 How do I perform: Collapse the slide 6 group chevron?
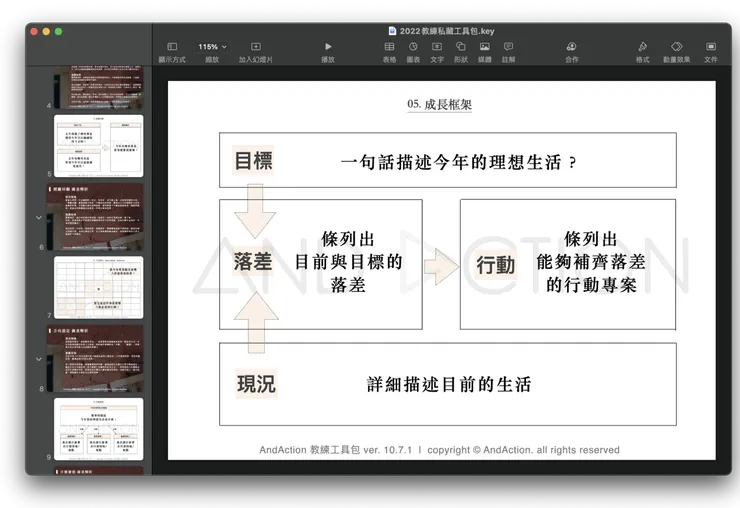(39, 218)
